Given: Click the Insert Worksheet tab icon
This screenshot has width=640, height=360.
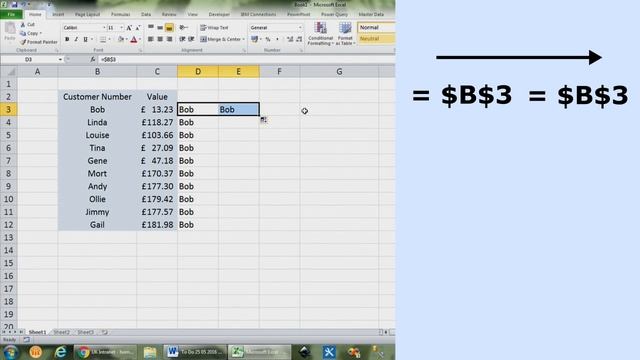Looking at the screenshot, I should [104, 332].
